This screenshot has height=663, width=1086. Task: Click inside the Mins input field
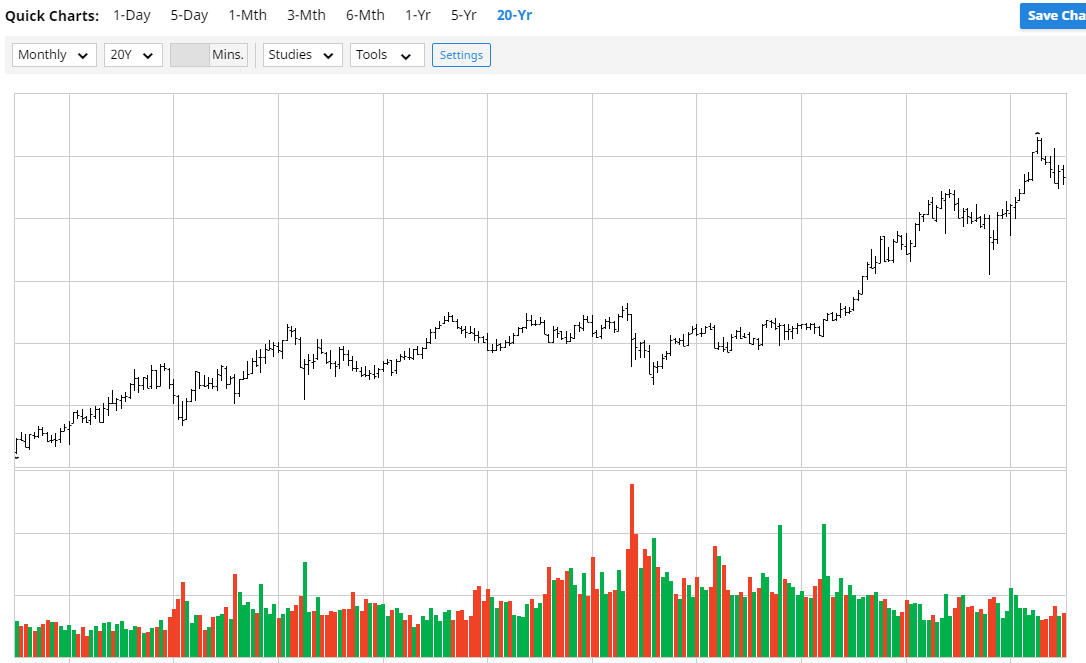189,55
